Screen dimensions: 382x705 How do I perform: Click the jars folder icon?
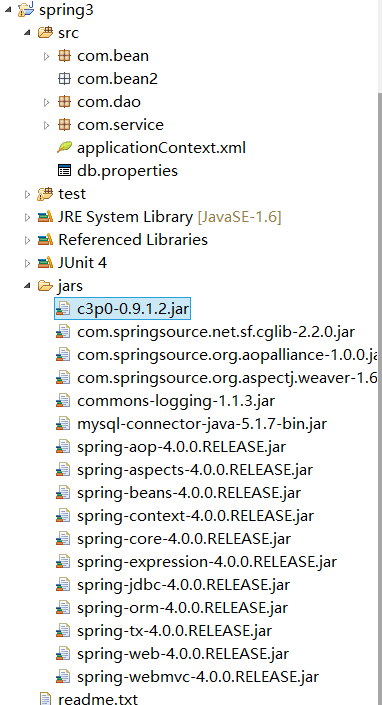coord(45,286)
